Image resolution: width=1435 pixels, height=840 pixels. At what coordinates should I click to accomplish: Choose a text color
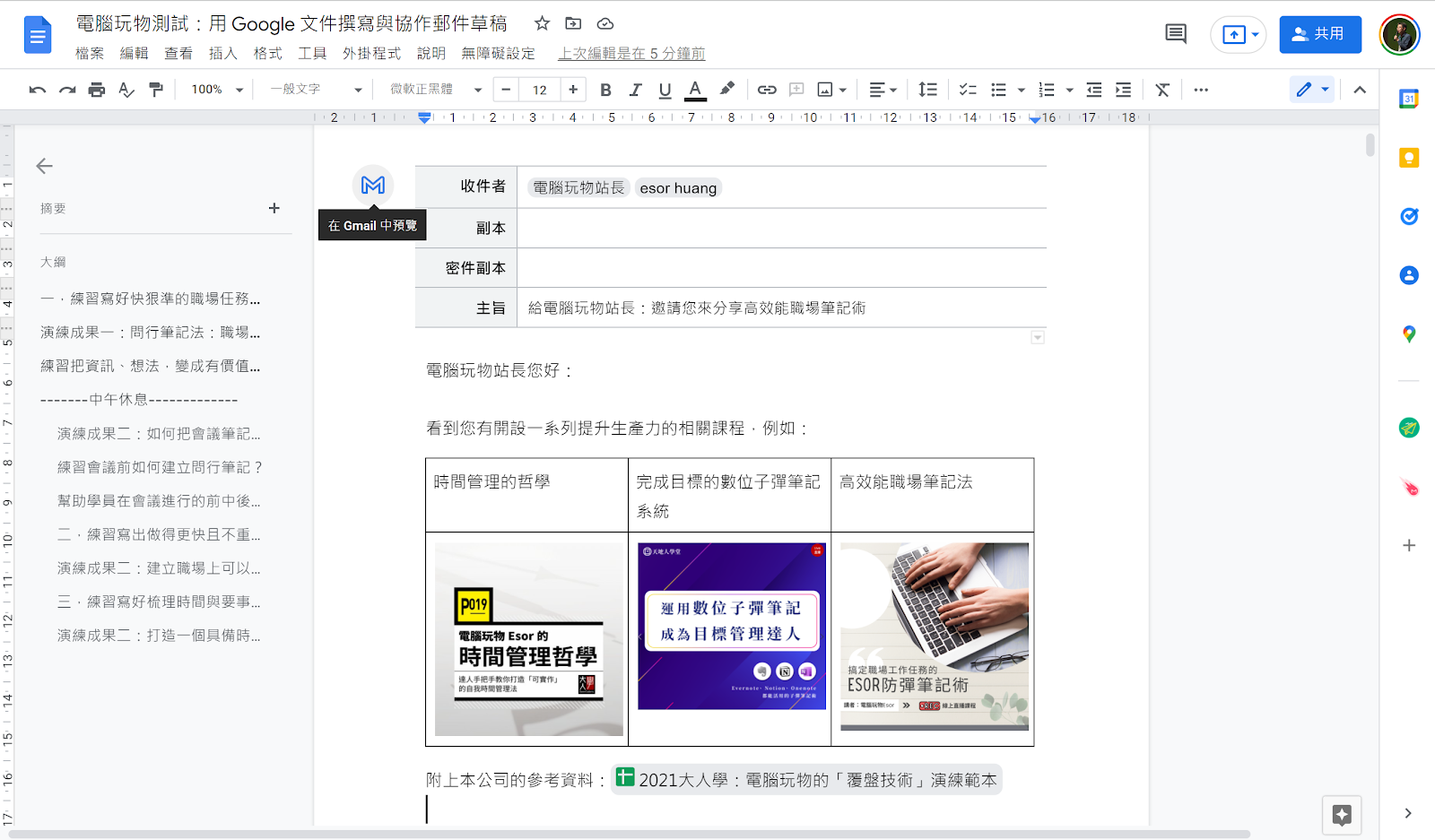click(x=695, y=90)
